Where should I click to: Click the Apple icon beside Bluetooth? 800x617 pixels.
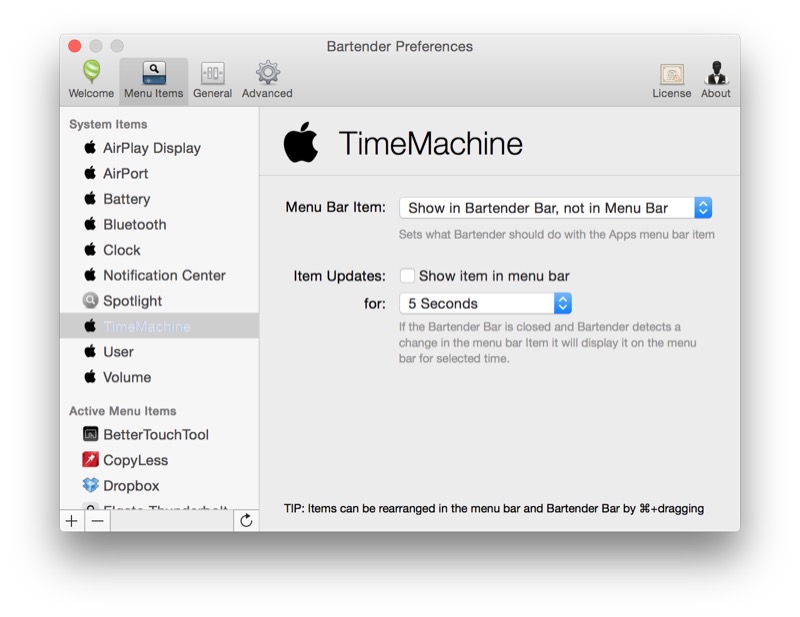pos(90,224)
